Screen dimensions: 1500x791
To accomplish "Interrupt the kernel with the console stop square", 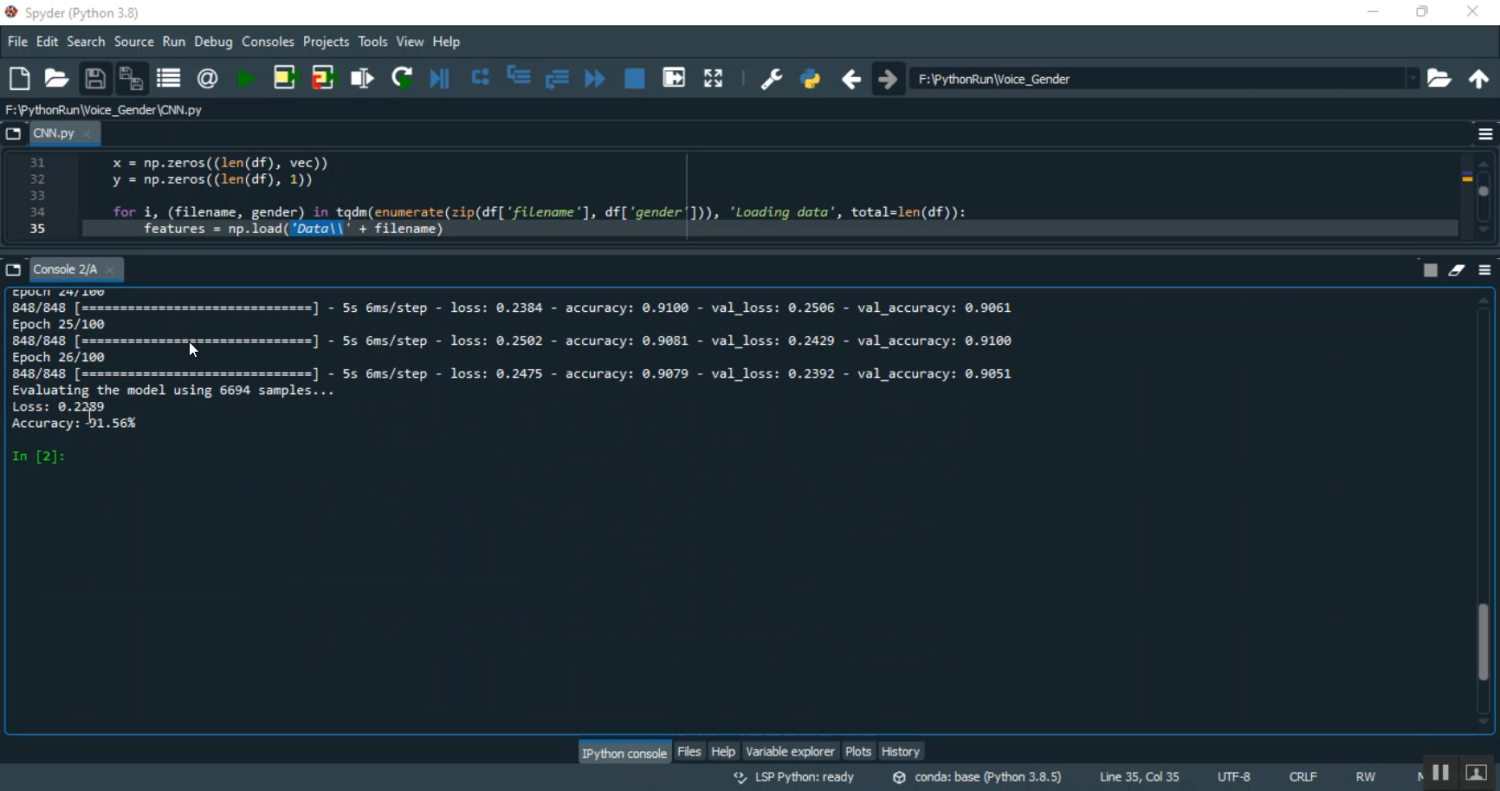I will (1430, 270).
